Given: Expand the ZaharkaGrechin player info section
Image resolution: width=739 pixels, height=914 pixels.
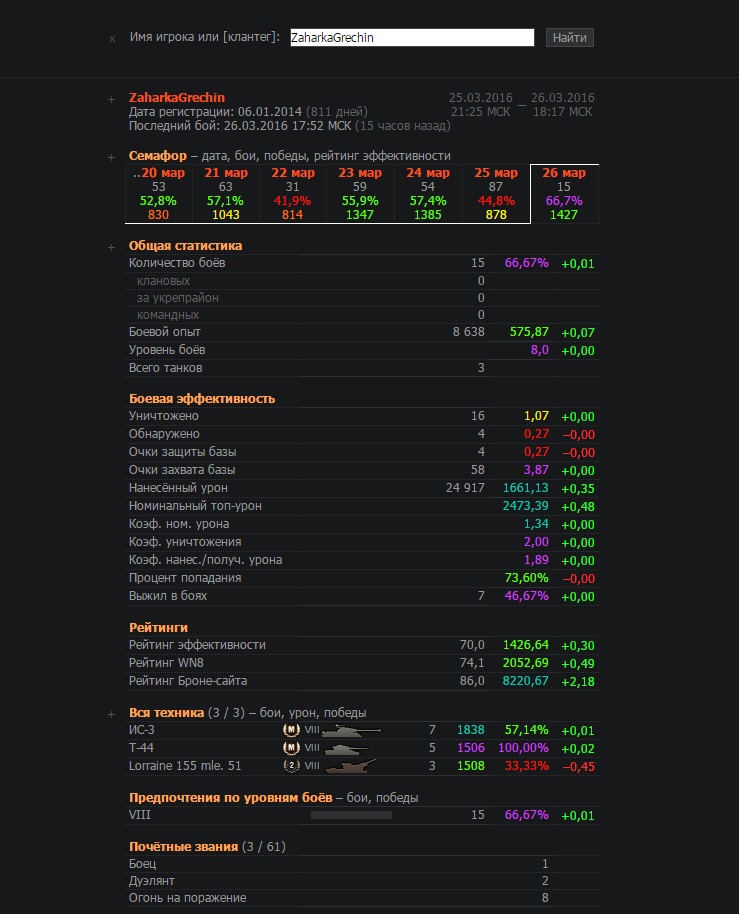Looking at the screenshot, I should pos(112,99).
